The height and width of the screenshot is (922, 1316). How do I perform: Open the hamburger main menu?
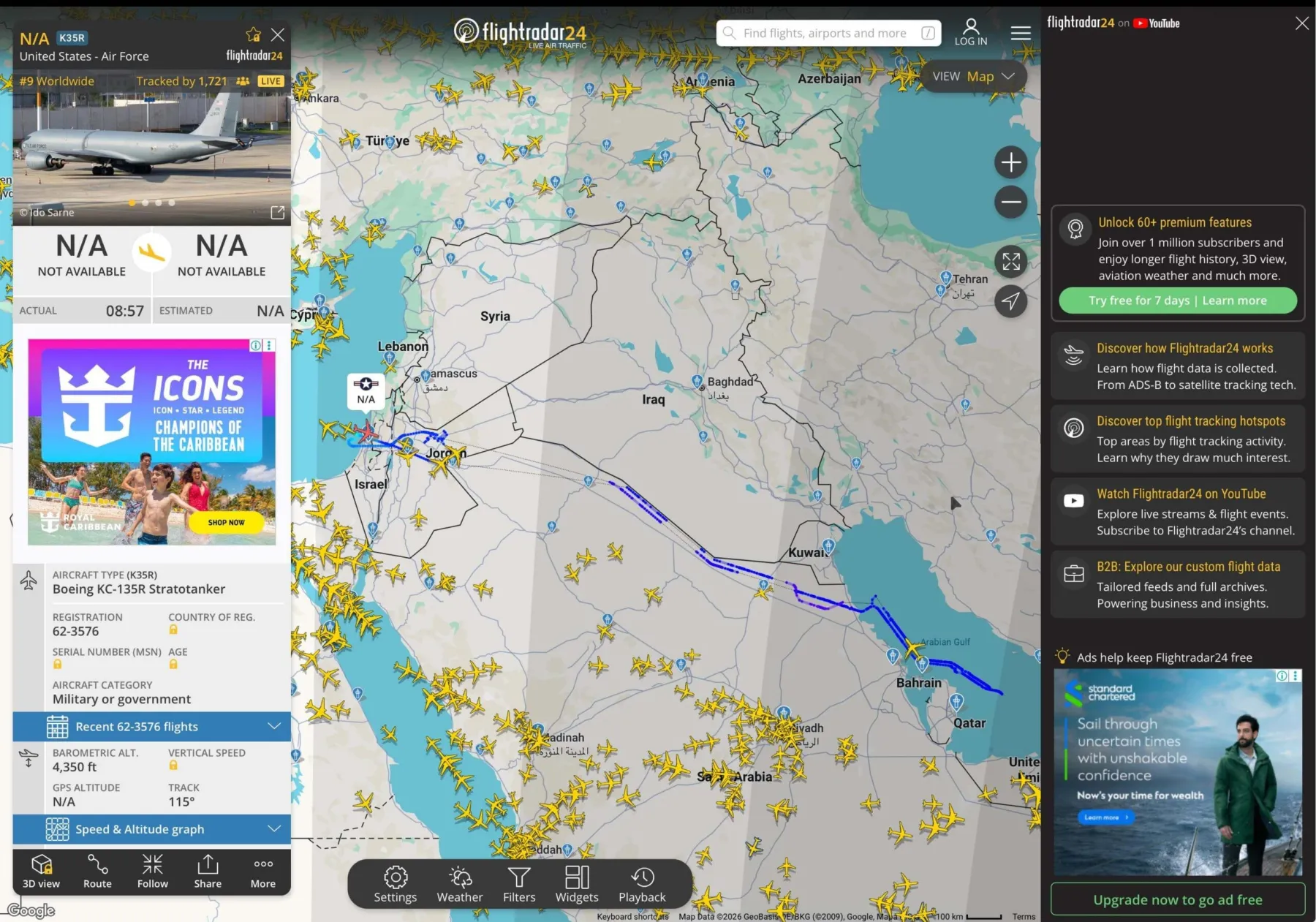point(1021,33)
